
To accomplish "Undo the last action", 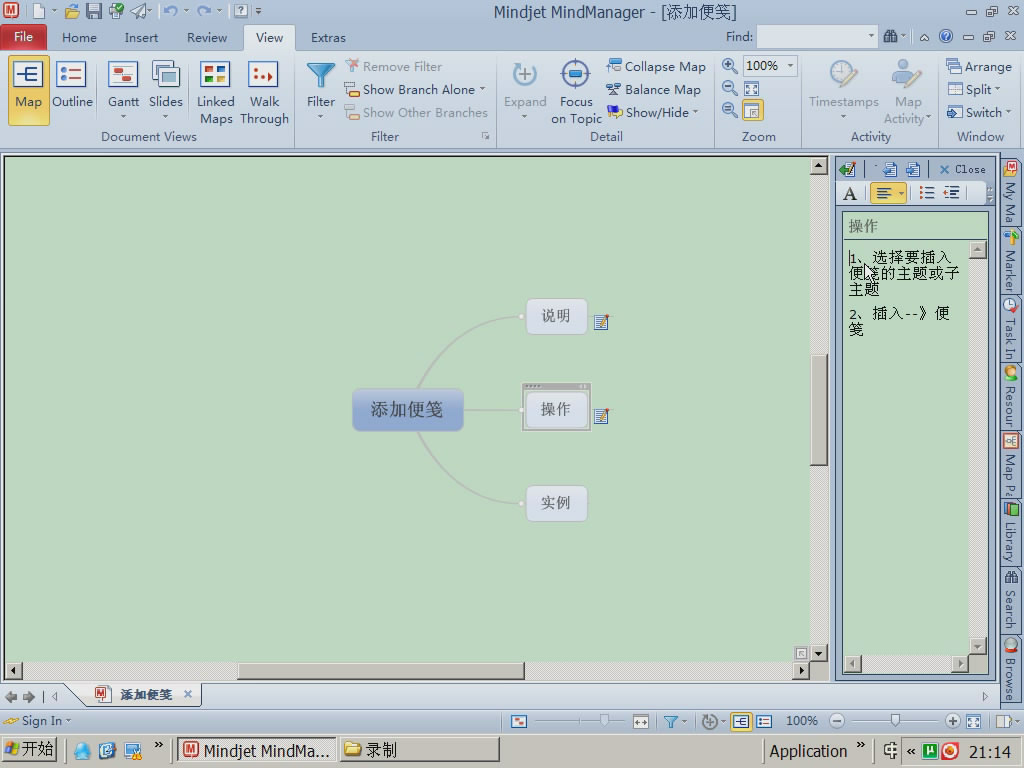I will (x=170, y=11).
